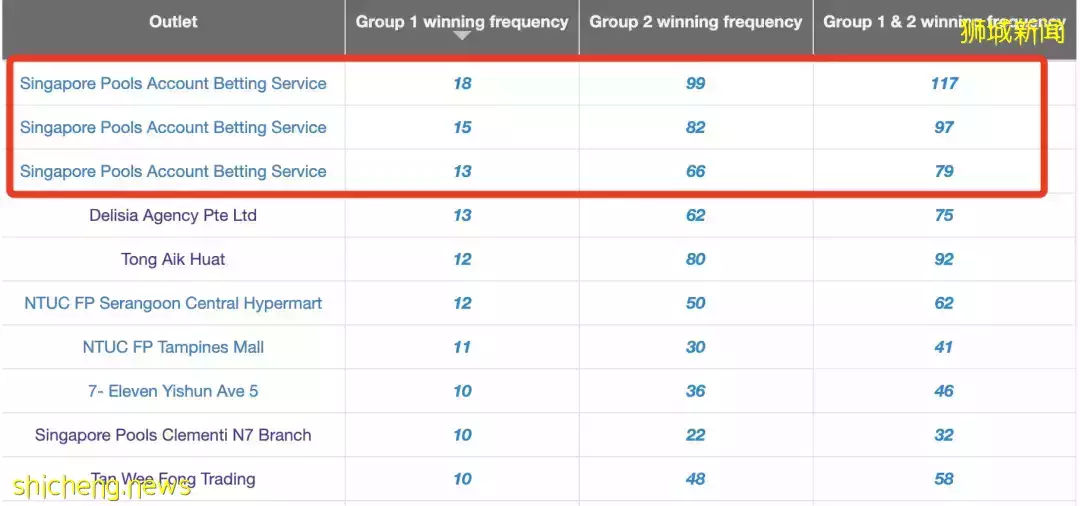Sort by Group 1 & 2 winning frequency header
Viewport: 1080px width, 506px height.
[944, 22]
